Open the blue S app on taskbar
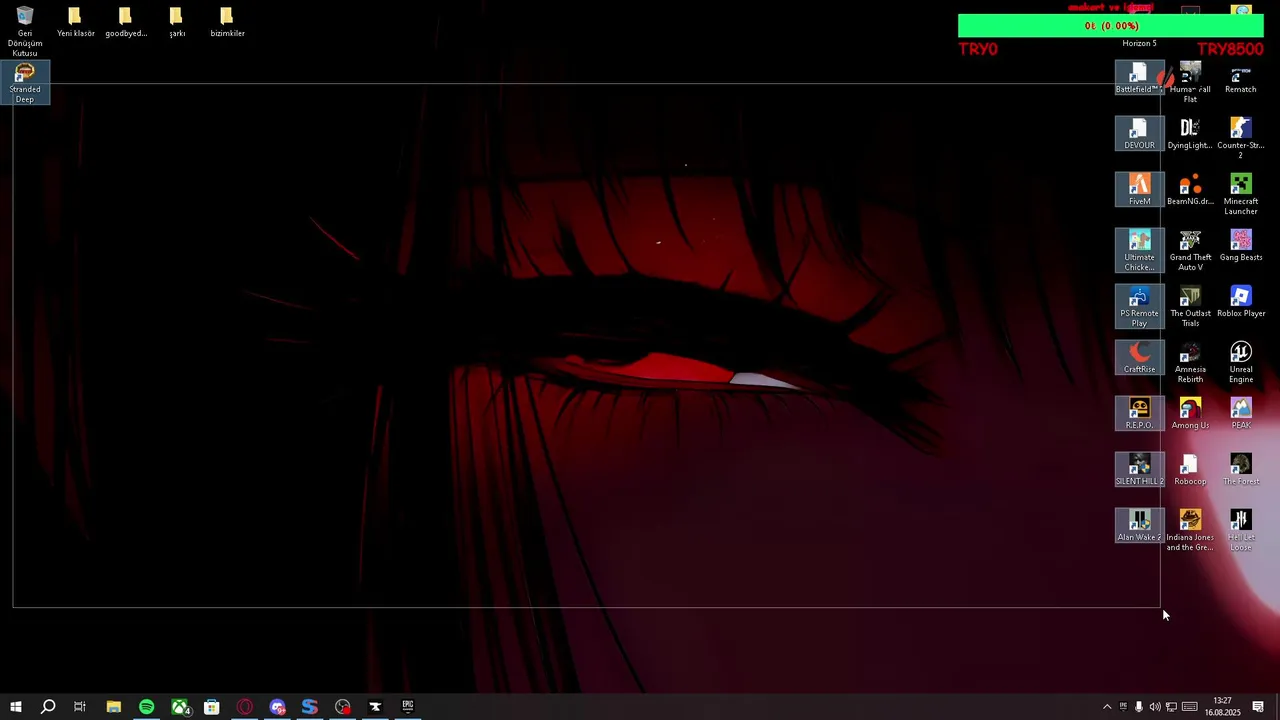Viewport: 1280px width, 720px height. point(310,707)
